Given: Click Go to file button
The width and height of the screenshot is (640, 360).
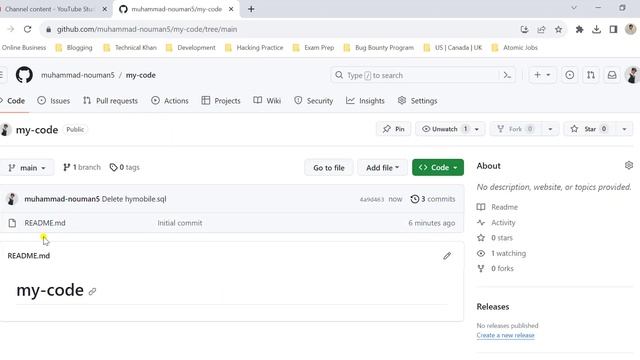Looking at the screenshot, I should click(329, 167).
